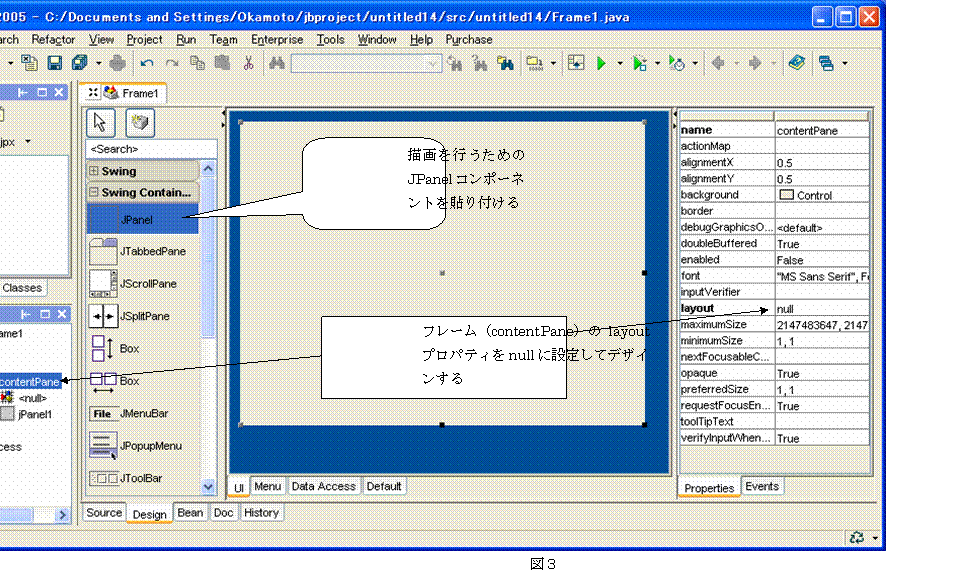Click the Save file toolbar icon
The height and width of the screenshot is (580, 977).
pos(55,63)
